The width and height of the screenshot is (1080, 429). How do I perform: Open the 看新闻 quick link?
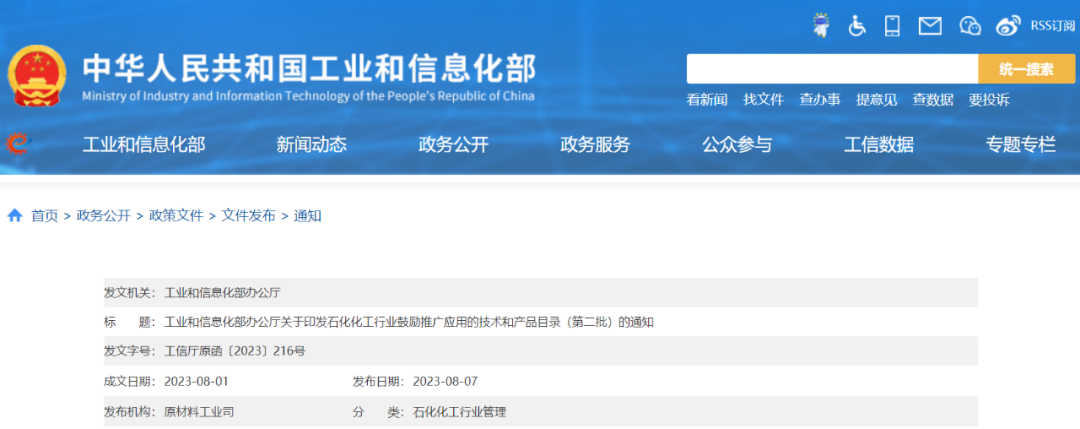[x=707, y=100]
